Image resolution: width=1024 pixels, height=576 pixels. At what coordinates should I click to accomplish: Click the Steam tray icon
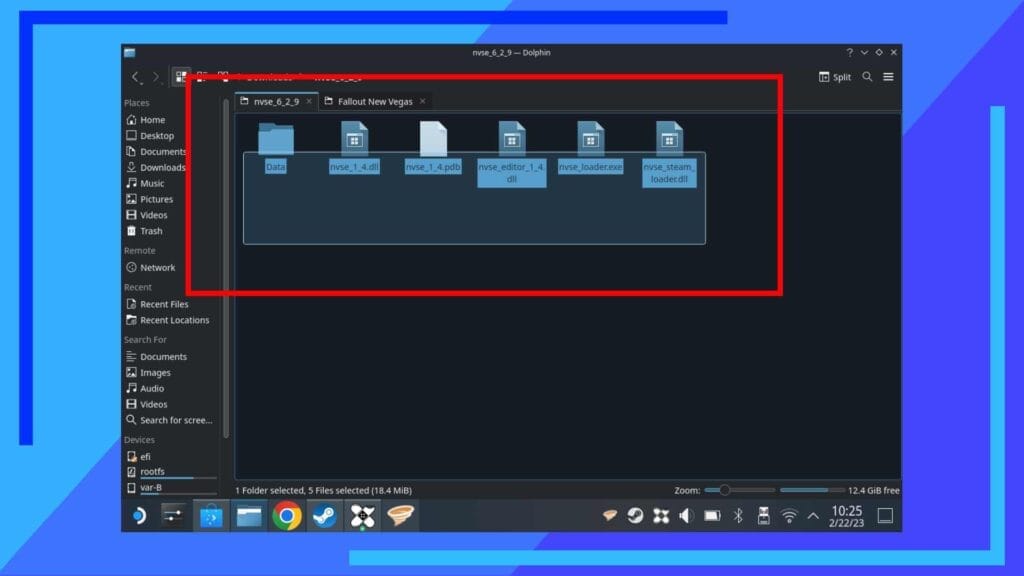tap(635, 516)
